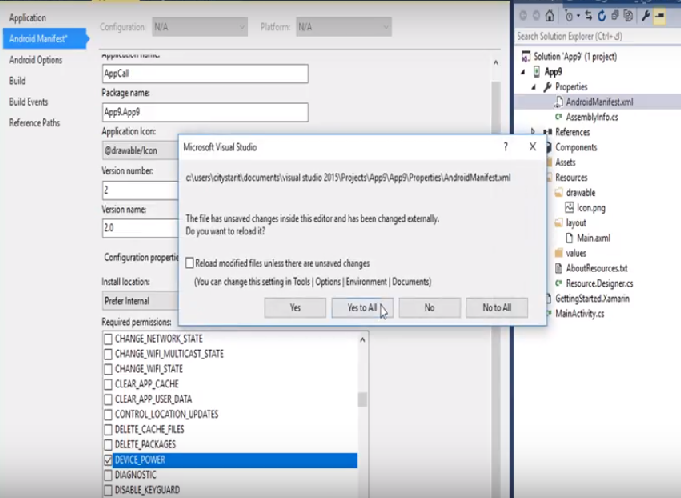Click the permissions list scrollbar thumb
The height and width of the screenshot is (498, 681).
coord(362,399)
